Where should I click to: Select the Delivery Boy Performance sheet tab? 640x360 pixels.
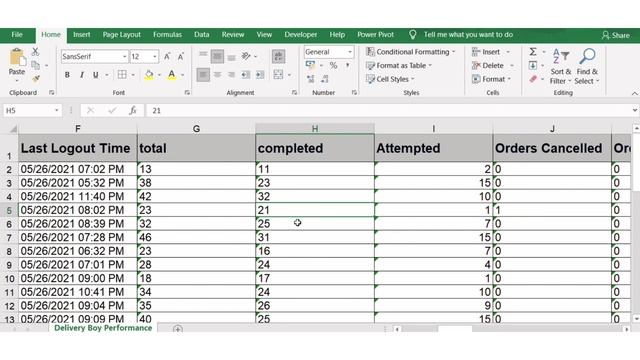103,328
